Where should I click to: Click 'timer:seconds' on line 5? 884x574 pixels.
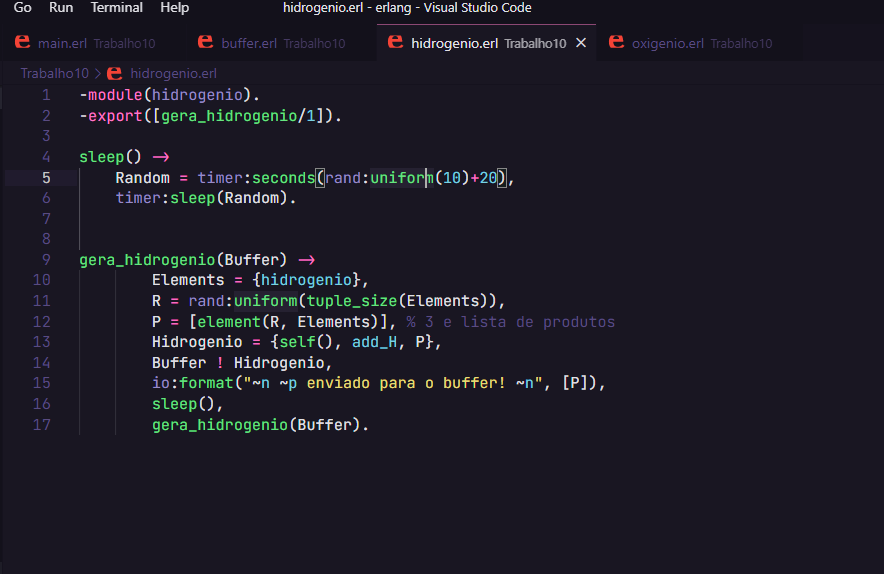click(256, 178)
